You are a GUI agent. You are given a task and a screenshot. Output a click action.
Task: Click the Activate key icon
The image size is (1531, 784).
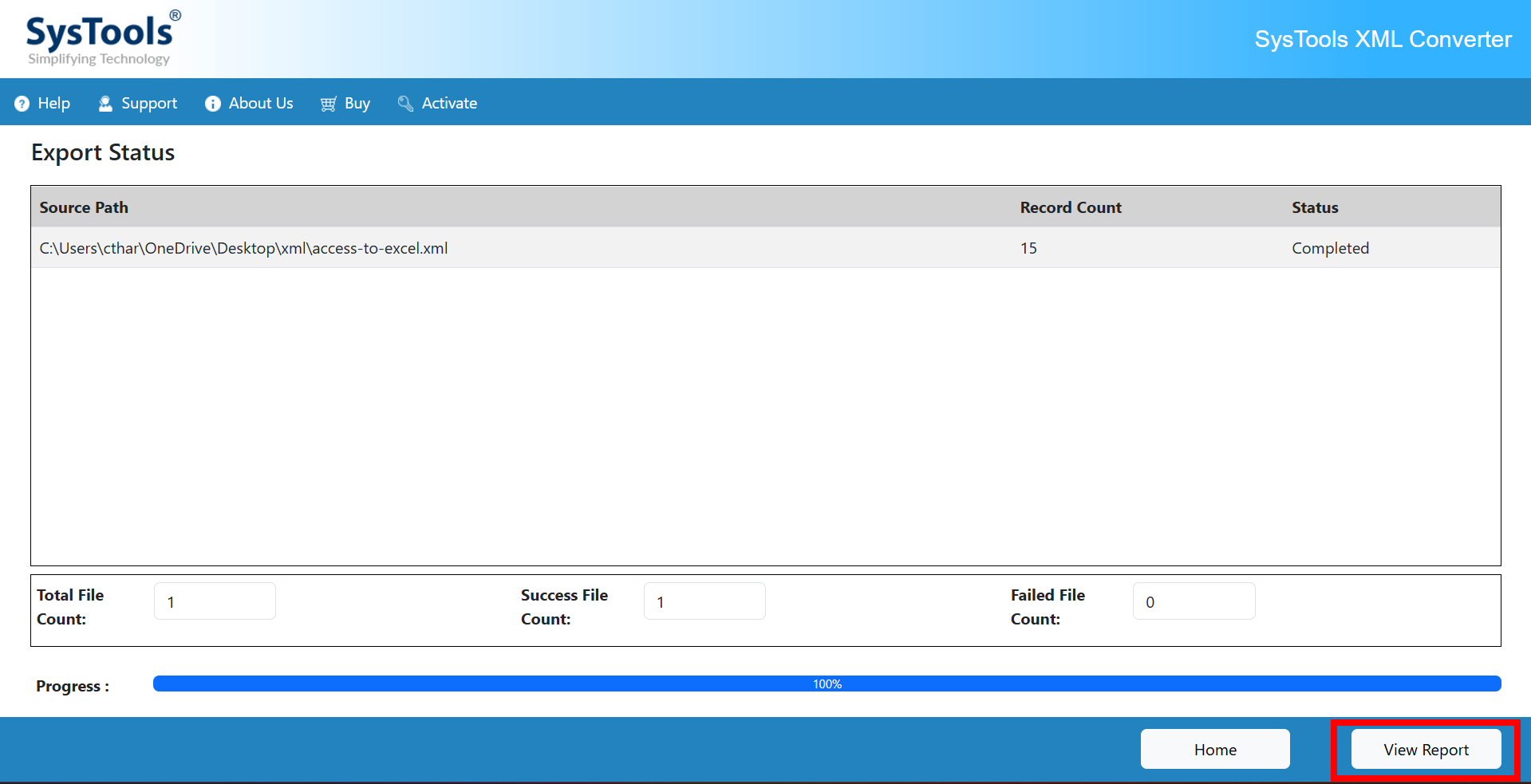(405, 104)
